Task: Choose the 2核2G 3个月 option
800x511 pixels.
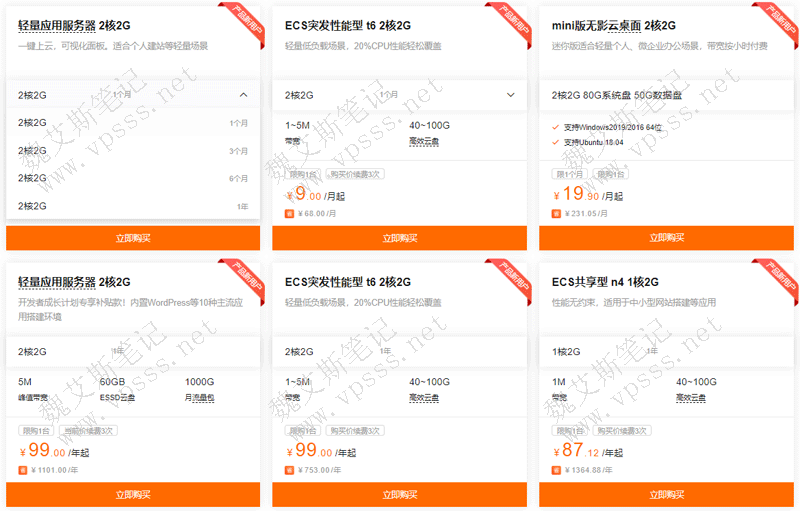Action: [x=133, y=151]
